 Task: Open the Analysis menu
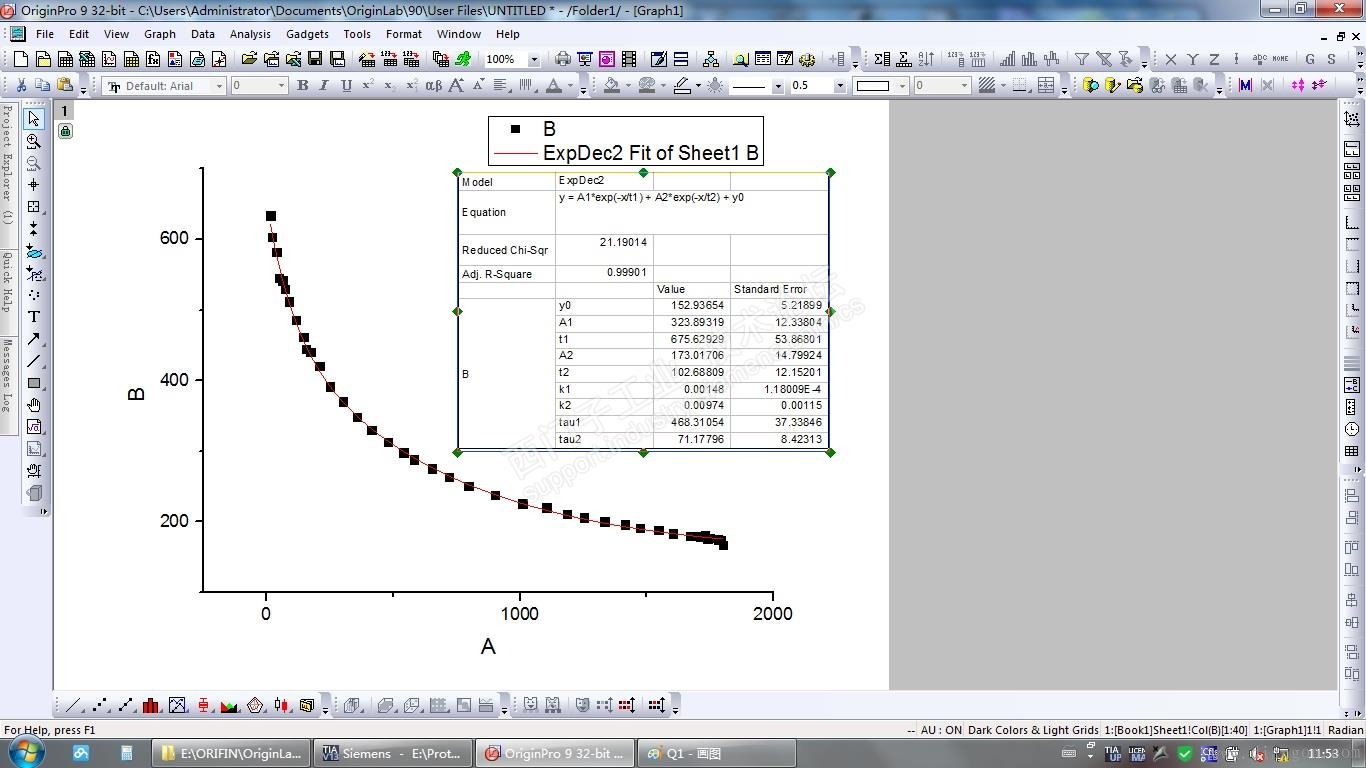point(250,34)
